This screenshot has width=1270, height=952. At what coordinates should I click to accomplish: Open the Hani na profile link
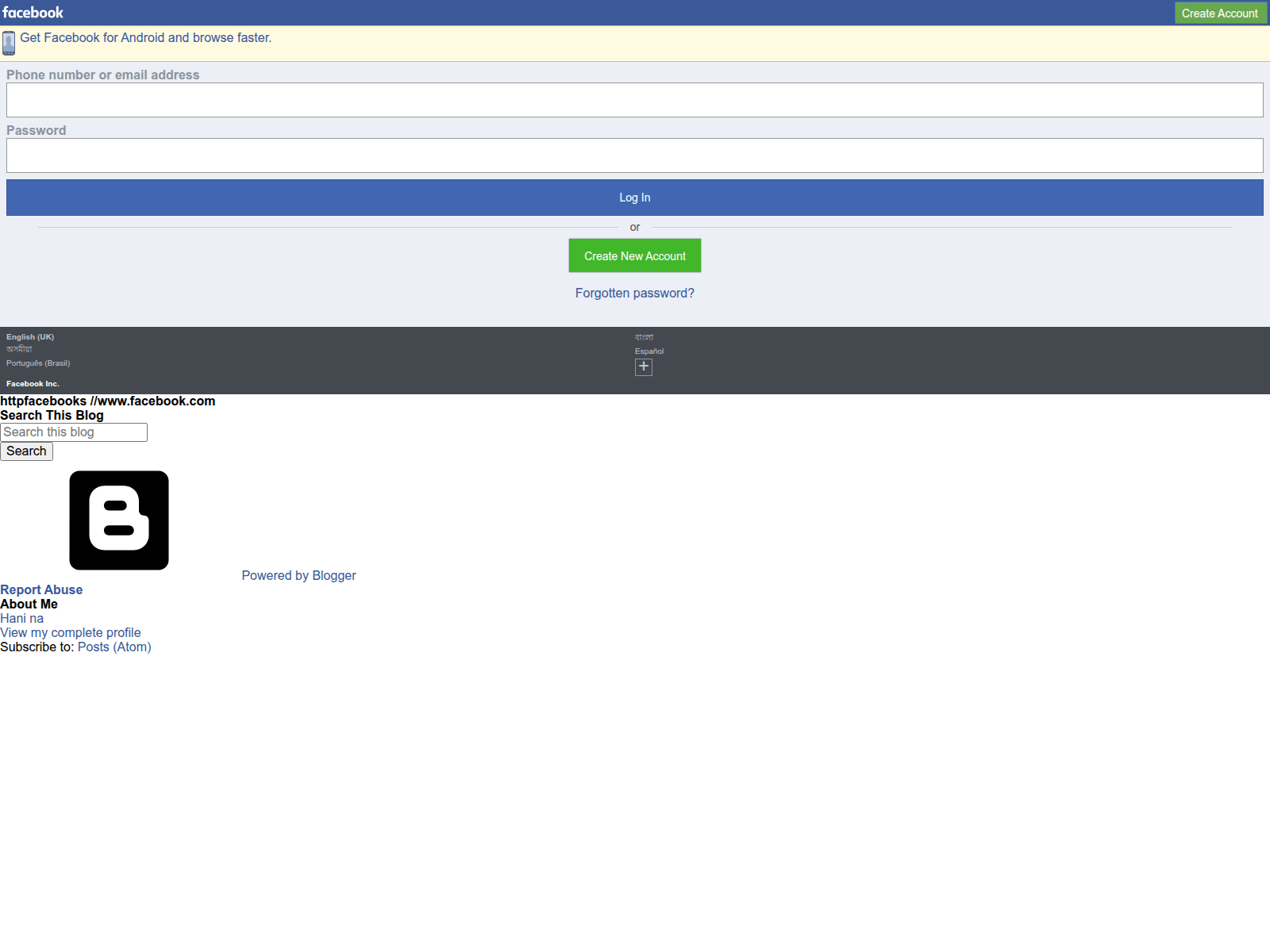coord(21,618)
